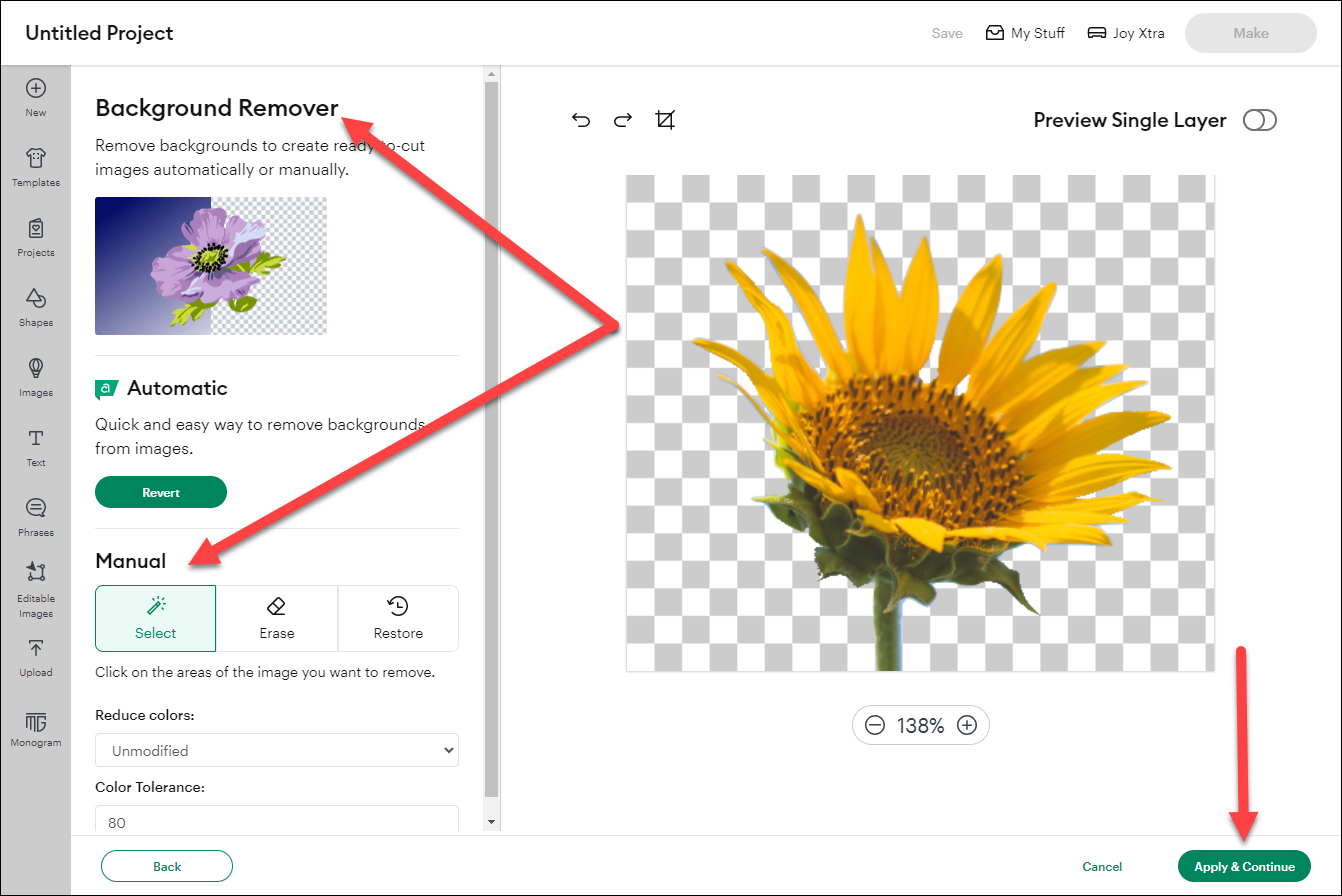Zoom out with the minus icon
The image size is (1342, 896).
[875, 726]
